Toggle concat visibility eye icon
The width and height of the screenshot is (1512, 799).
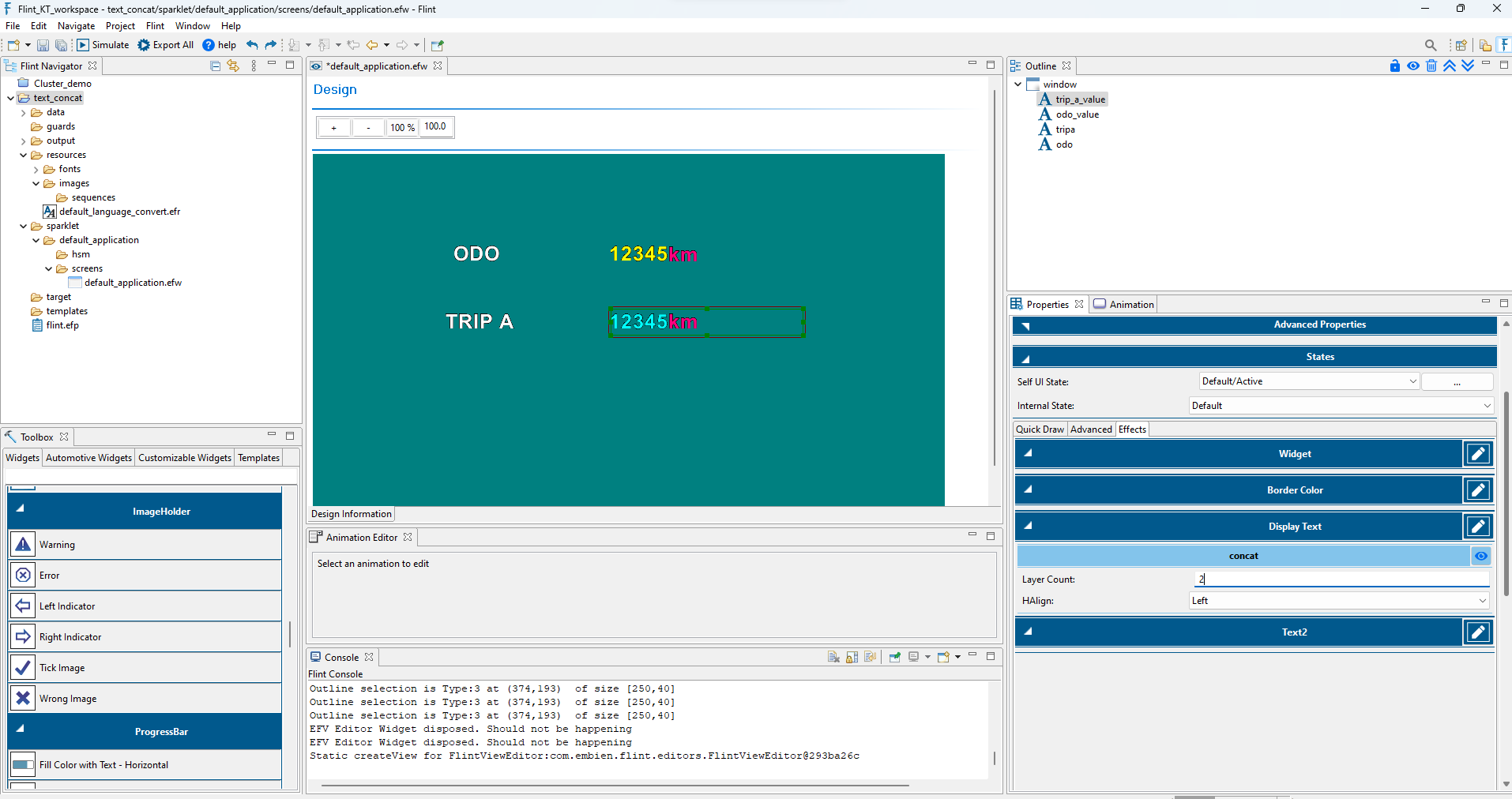(x=1481, y=556)
